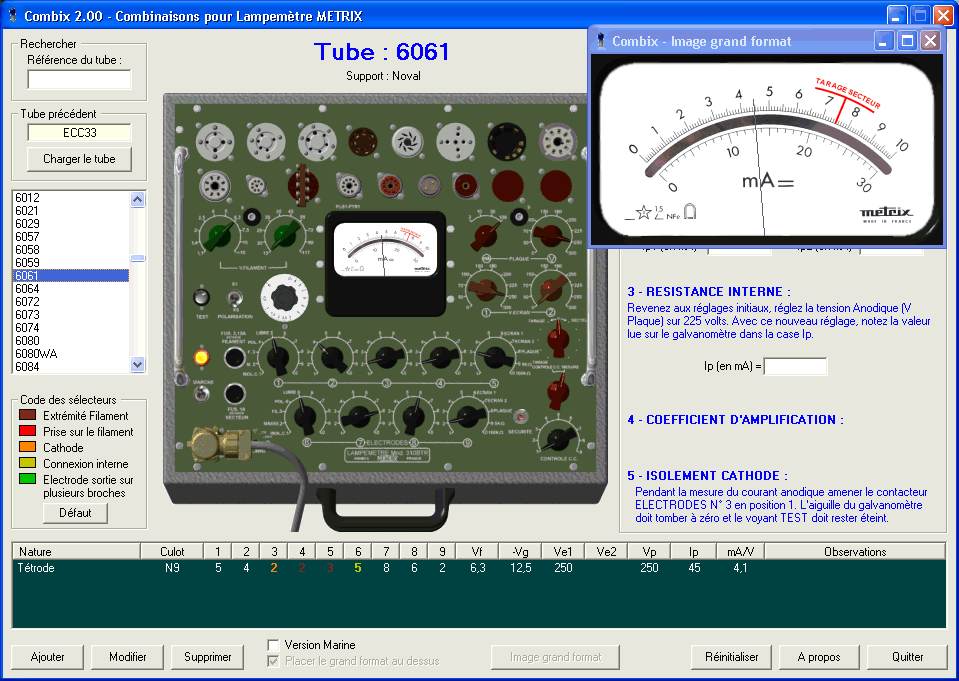Click the Ve2 column header
This screenshot has width=959, height=681.
606,552
